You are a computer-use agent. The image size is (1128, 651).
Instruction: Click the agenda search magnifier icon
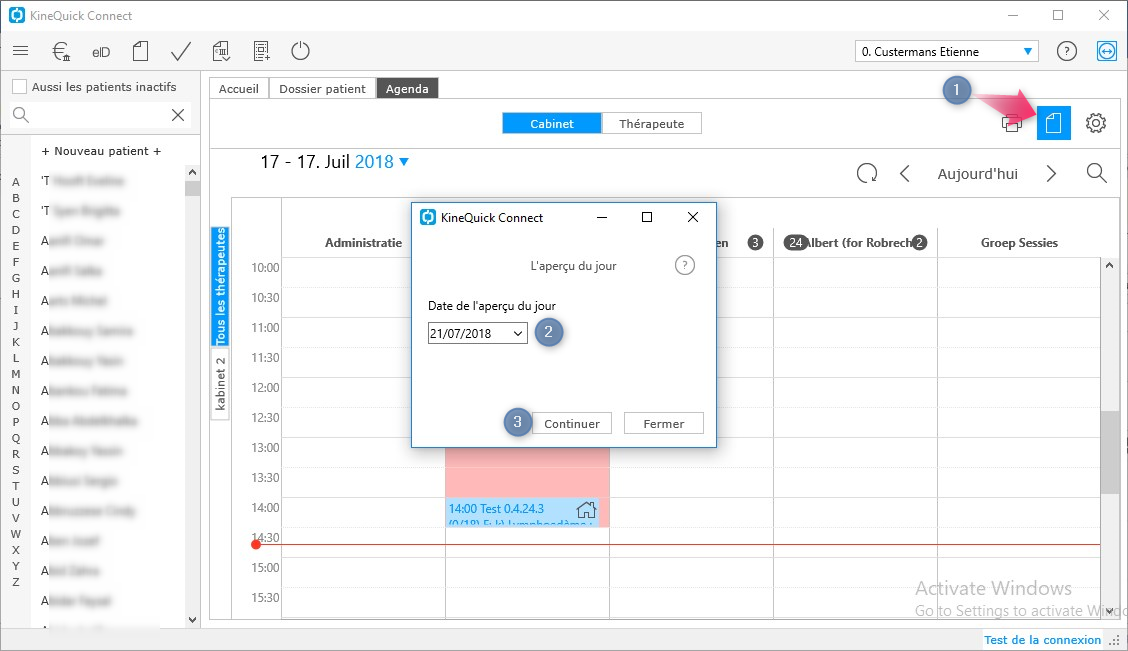click(1096, 173)
